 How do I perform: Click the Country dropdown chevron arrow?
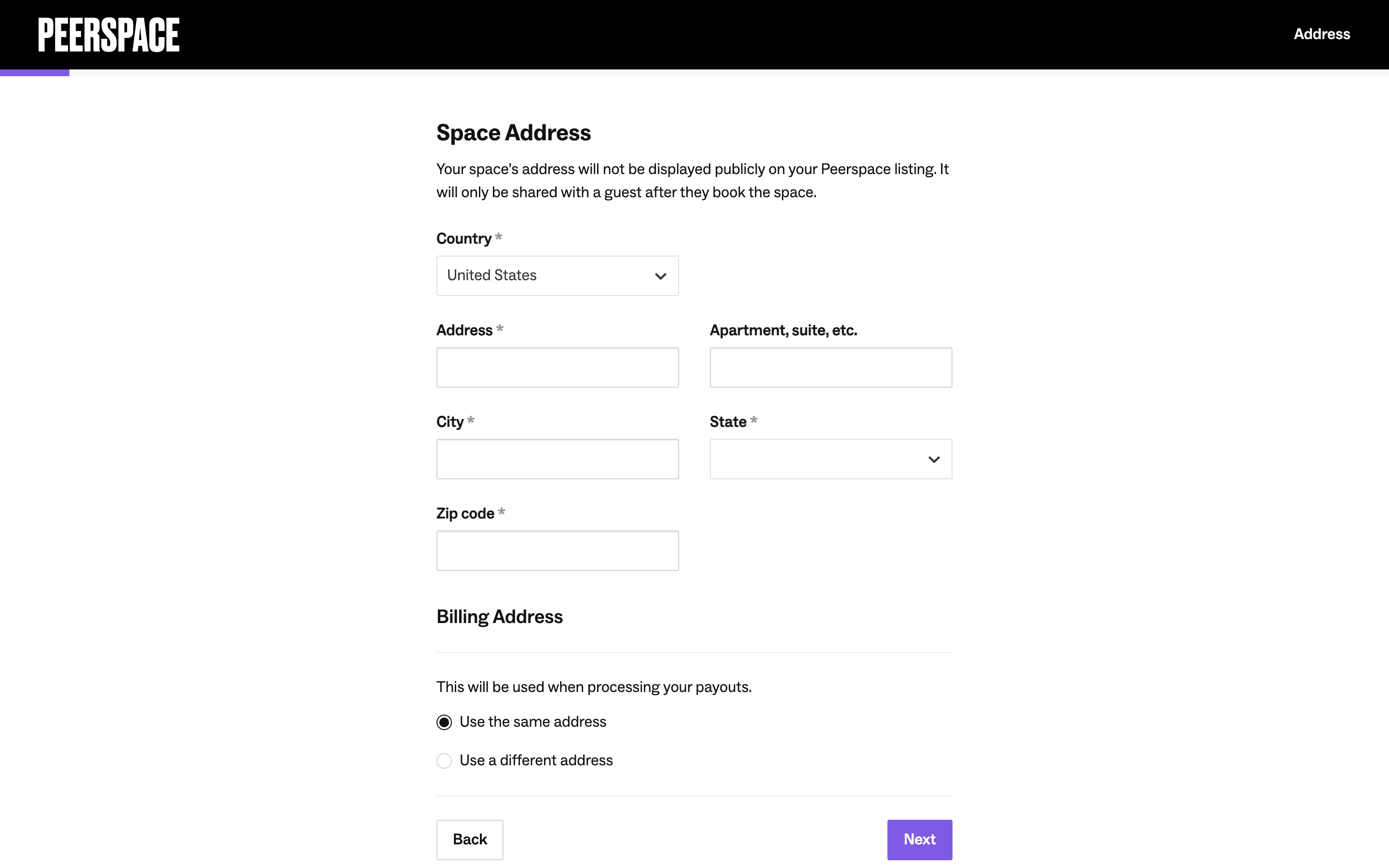click(x=661, y=276)
